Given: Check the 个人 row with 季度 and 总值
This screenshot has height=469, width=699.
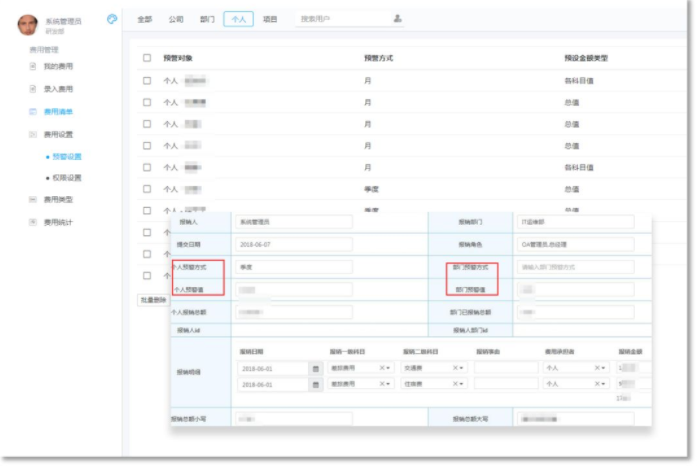Looking at the screenshot, I should (147, 189).
